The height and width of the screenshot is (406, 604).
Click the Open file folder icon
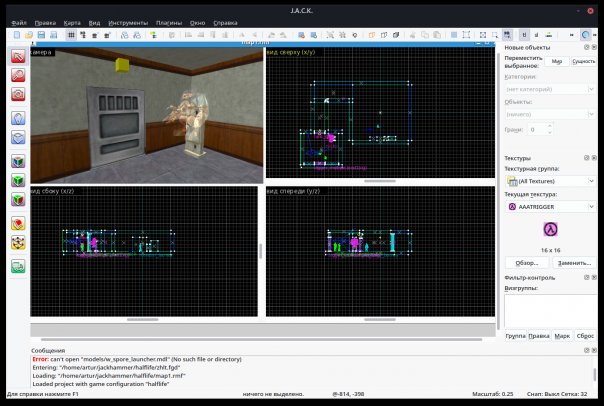click(29, 35)
